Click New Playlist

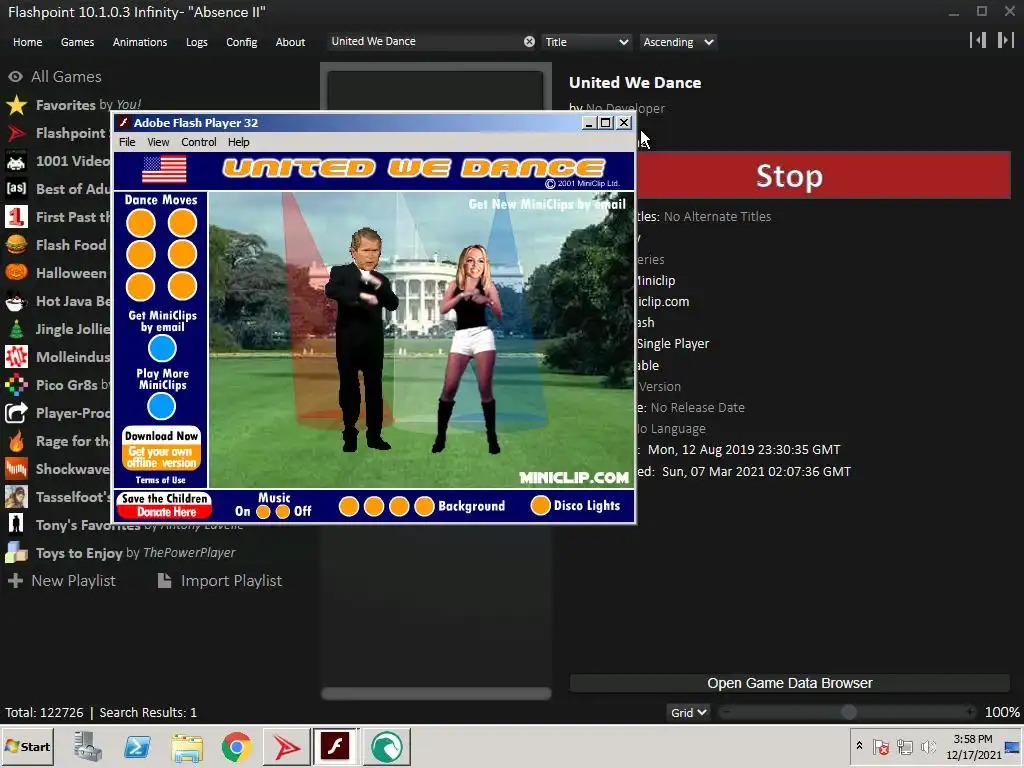point(62,581)
